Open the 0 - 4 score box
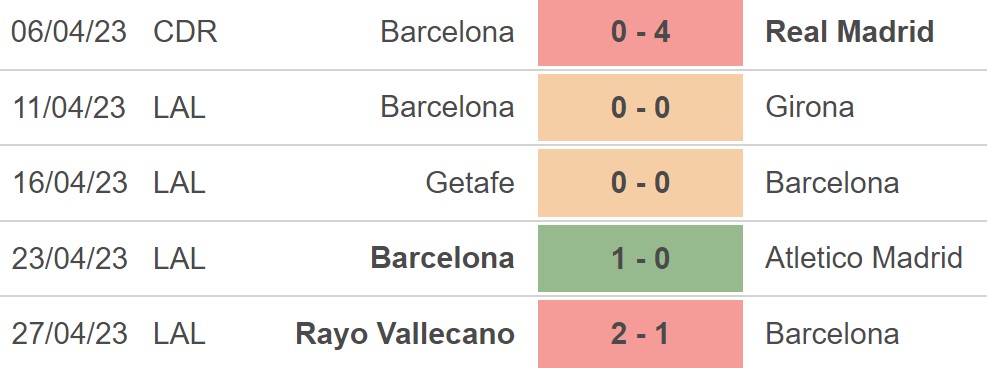The width and height of the screenshot is (987, 368). click(640, 33)
